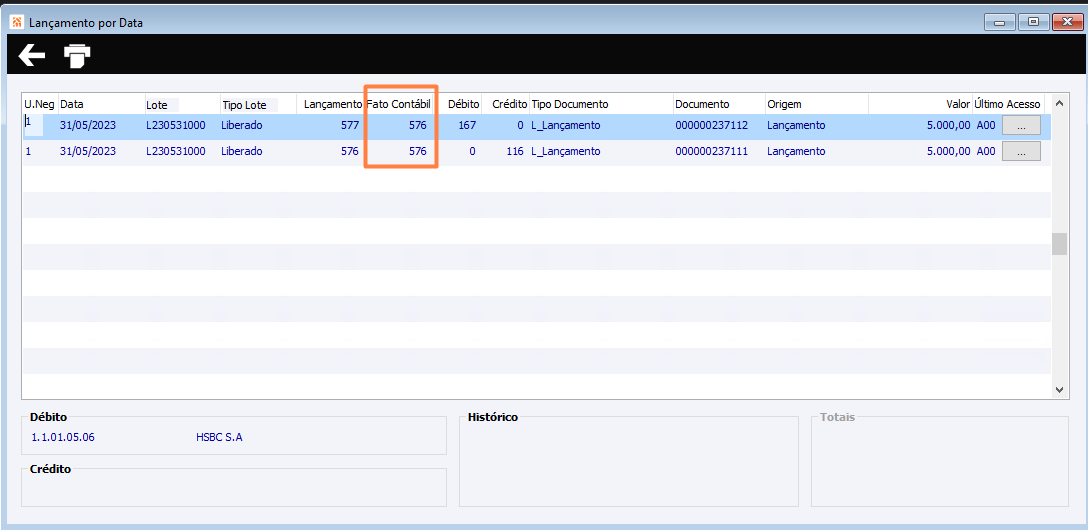Click the Débito column header
This screenshot has height=530, width=1088.
coord(464,104)
